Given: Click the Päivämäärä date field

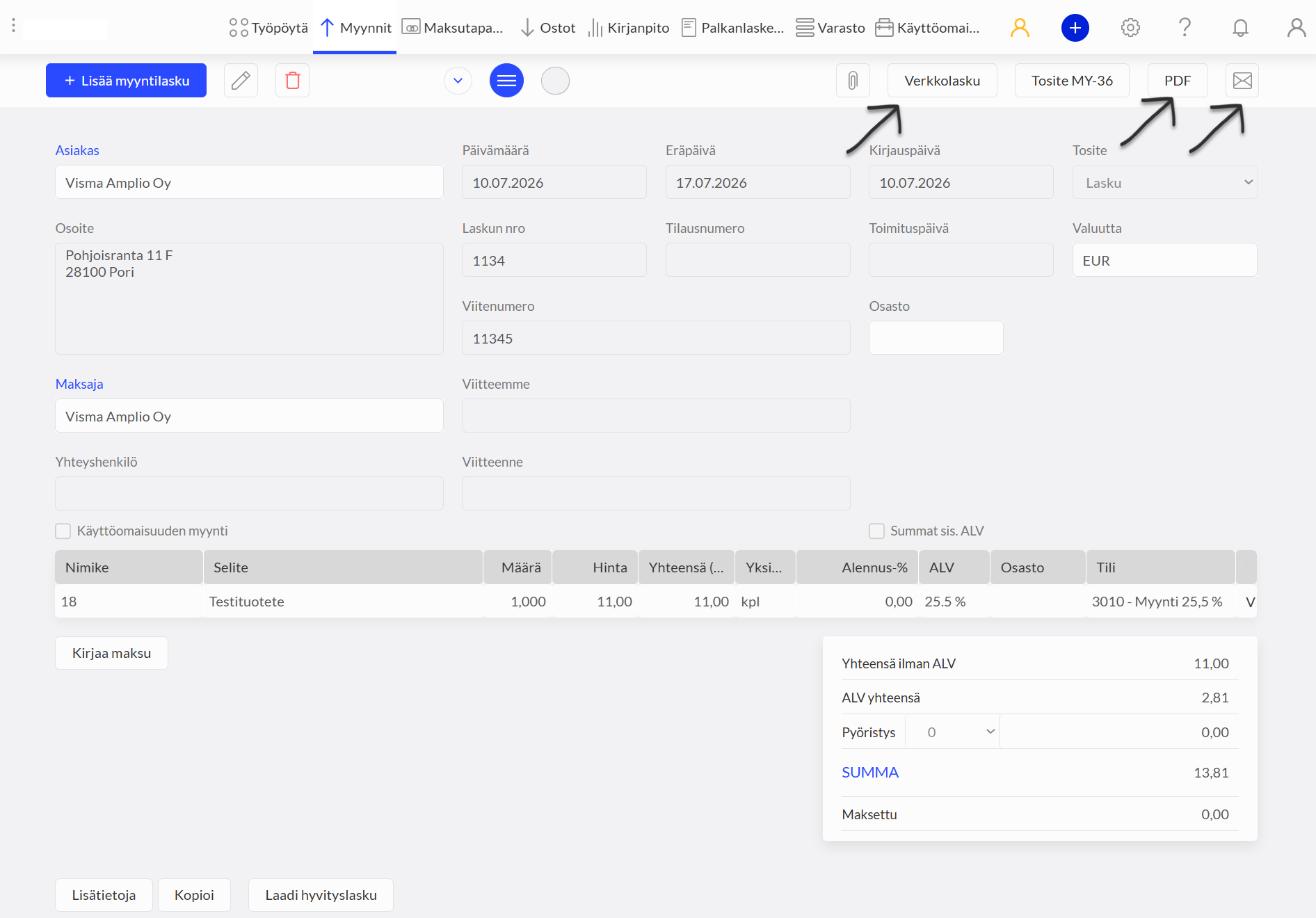Looking at the screenshot, I should [554, 182].
